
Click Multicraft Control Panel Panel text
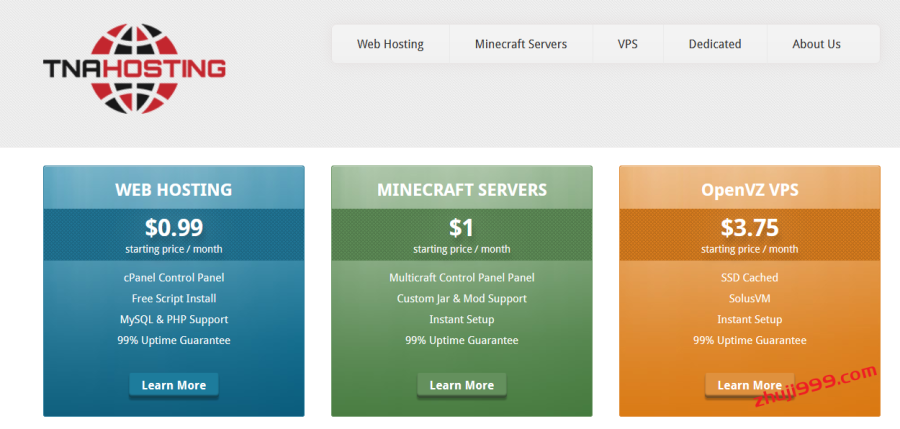[461, 278]
